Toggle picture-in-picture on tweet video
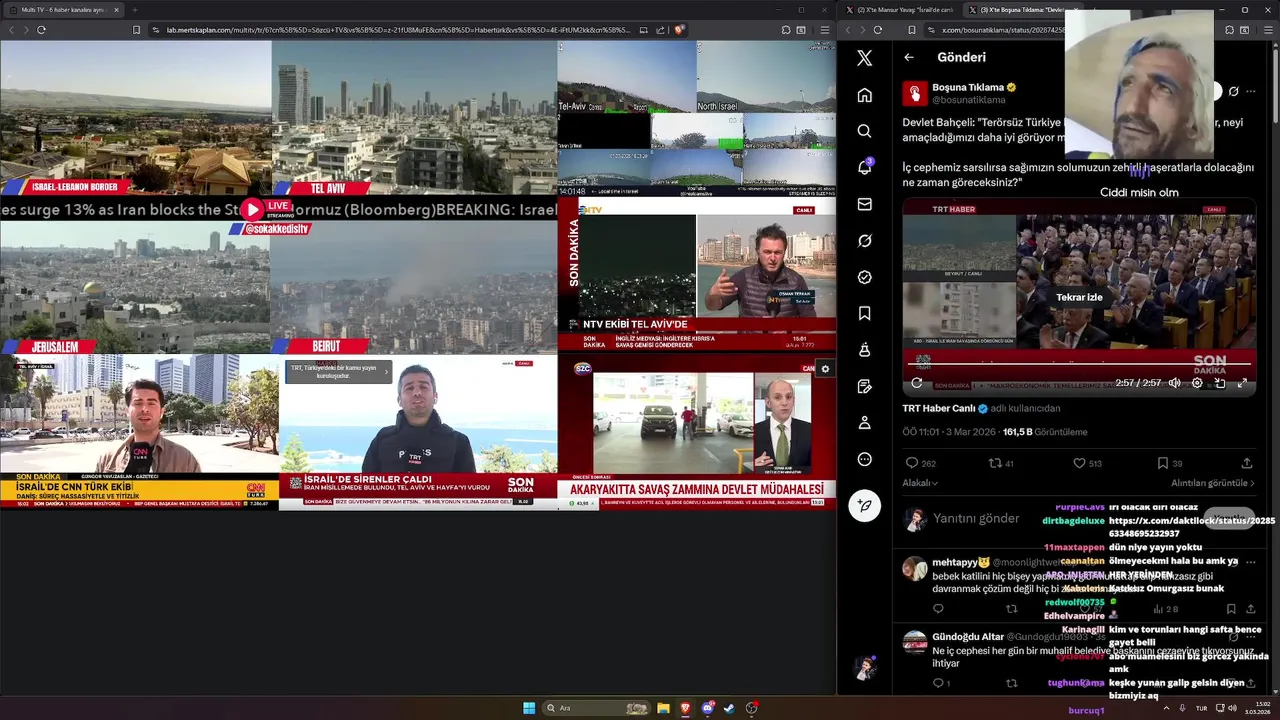The height and width of the screenshot is (720, 1280). [x=1220, y=383]
